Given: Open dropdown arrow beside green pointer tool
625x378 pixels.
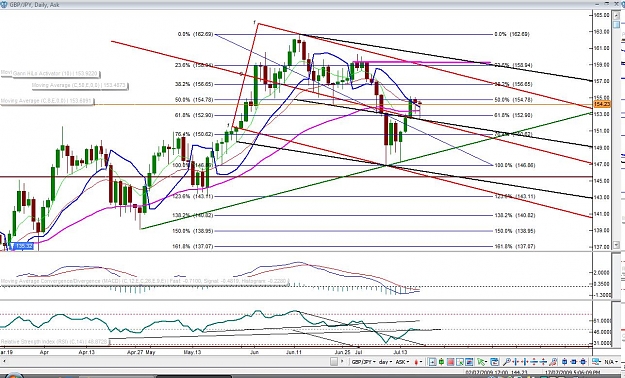Looking at the screenshot, I should pos(486,362).
